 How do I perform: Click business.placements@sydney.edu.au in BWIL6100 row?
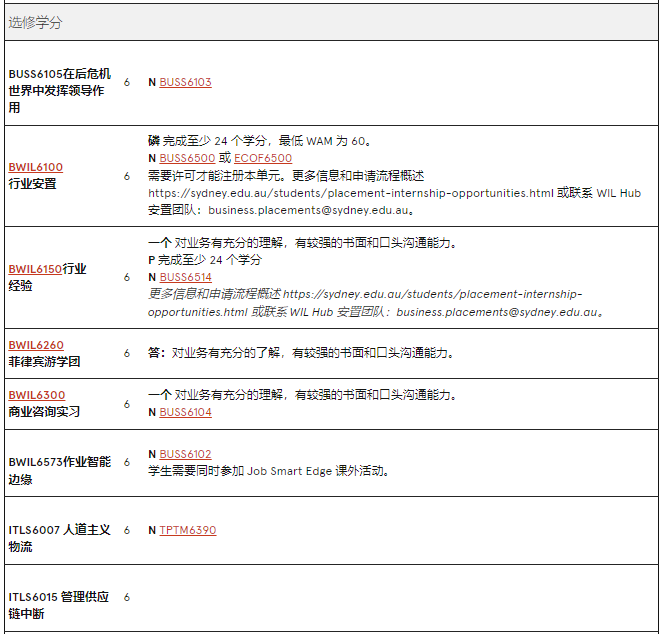pyautogui.click(x=309, y=210)
